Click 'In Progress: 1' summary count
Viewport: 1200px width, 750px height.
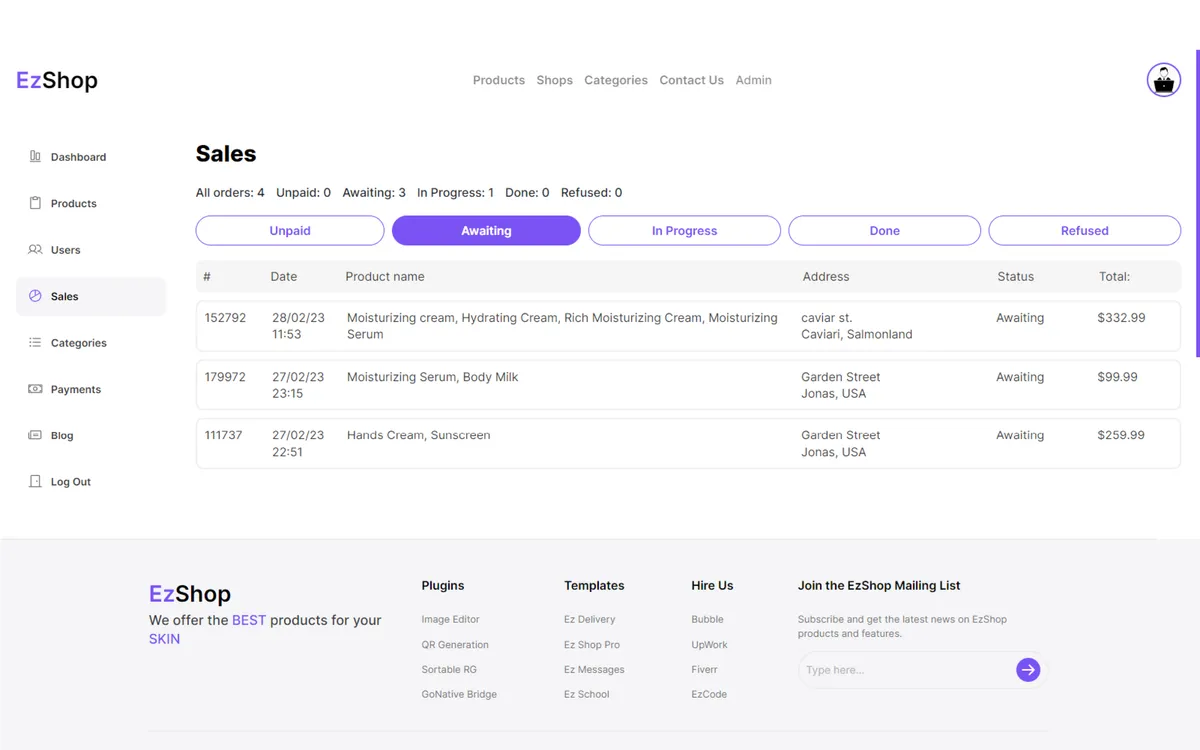(x=455, y=192)
